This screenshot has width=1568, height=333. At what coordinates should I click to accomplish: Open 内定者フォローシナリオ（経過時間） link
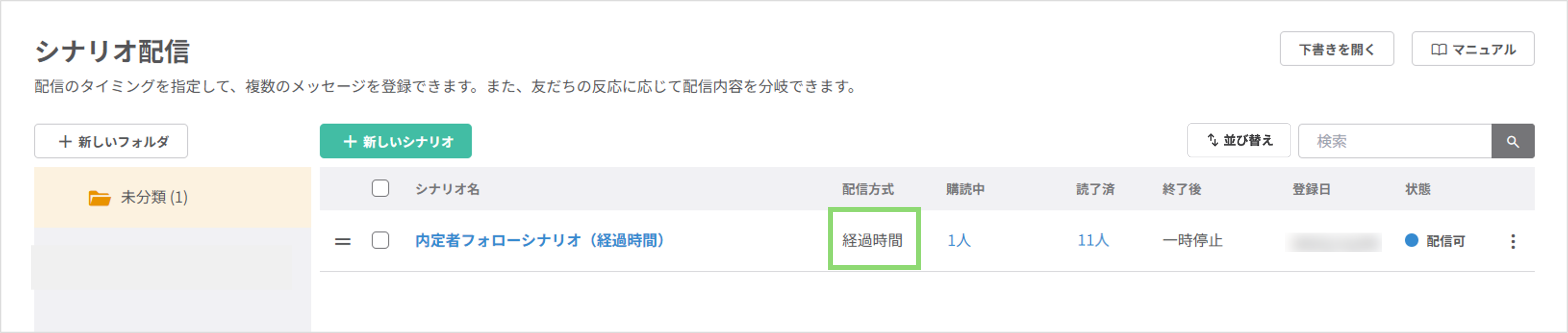coord(539,241)
